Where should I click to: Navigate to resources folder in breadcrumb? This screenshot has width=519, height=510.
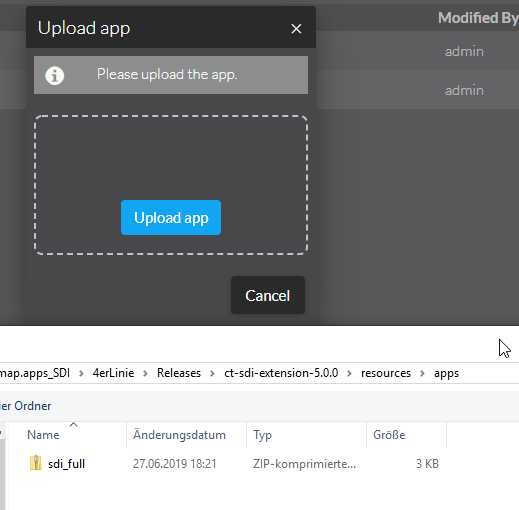386,373
